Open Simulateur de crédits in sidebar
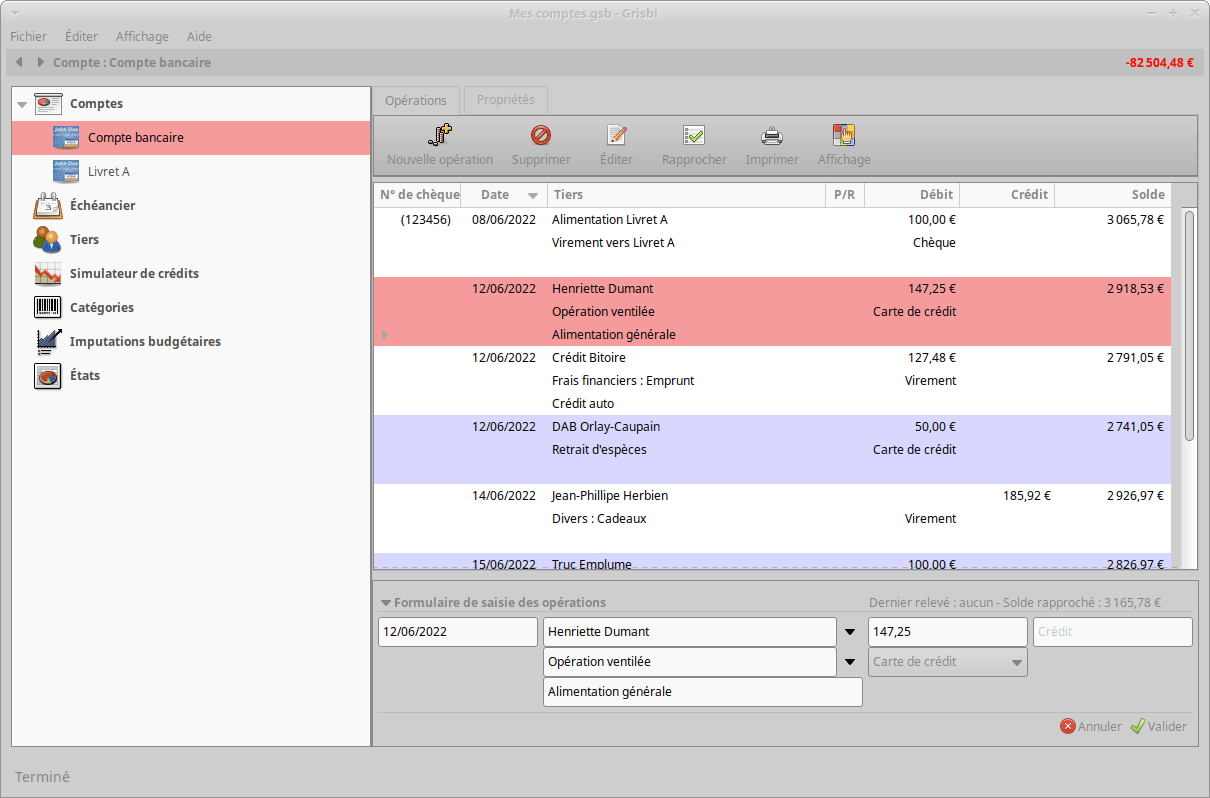The width and height of the screenshot is (1210, 798). pyautogui.click(x=134, y=274)
